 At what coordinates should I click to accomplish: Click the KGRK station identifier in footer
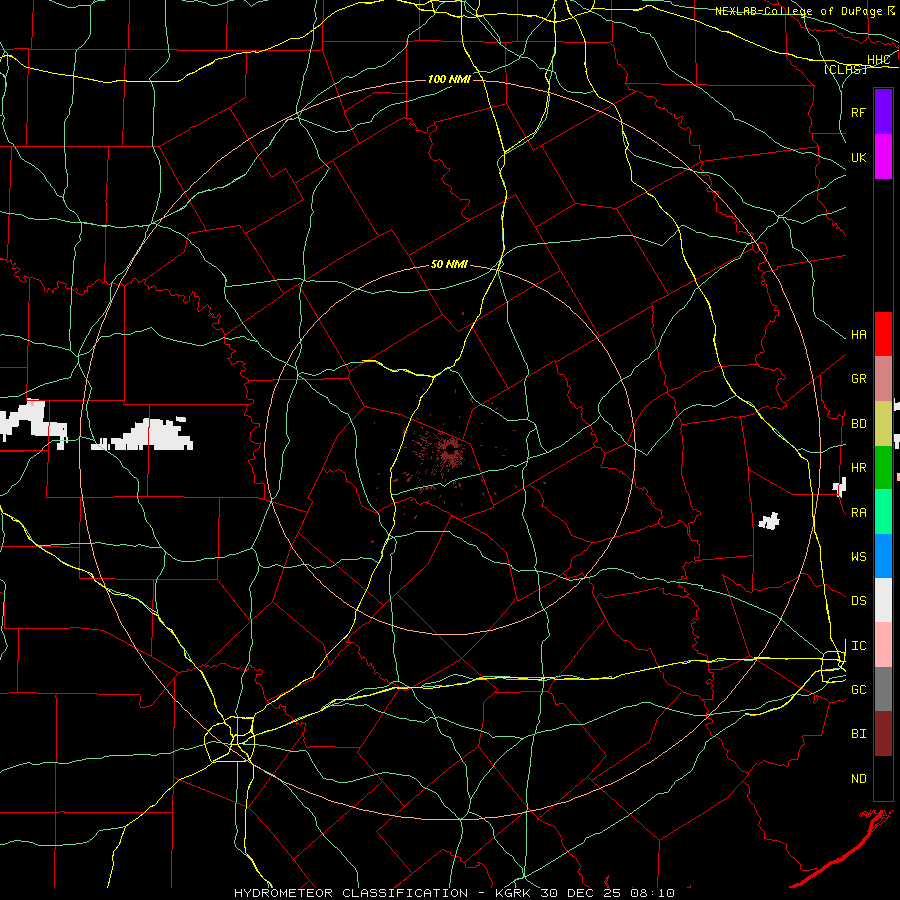click(x=513, y=893)
